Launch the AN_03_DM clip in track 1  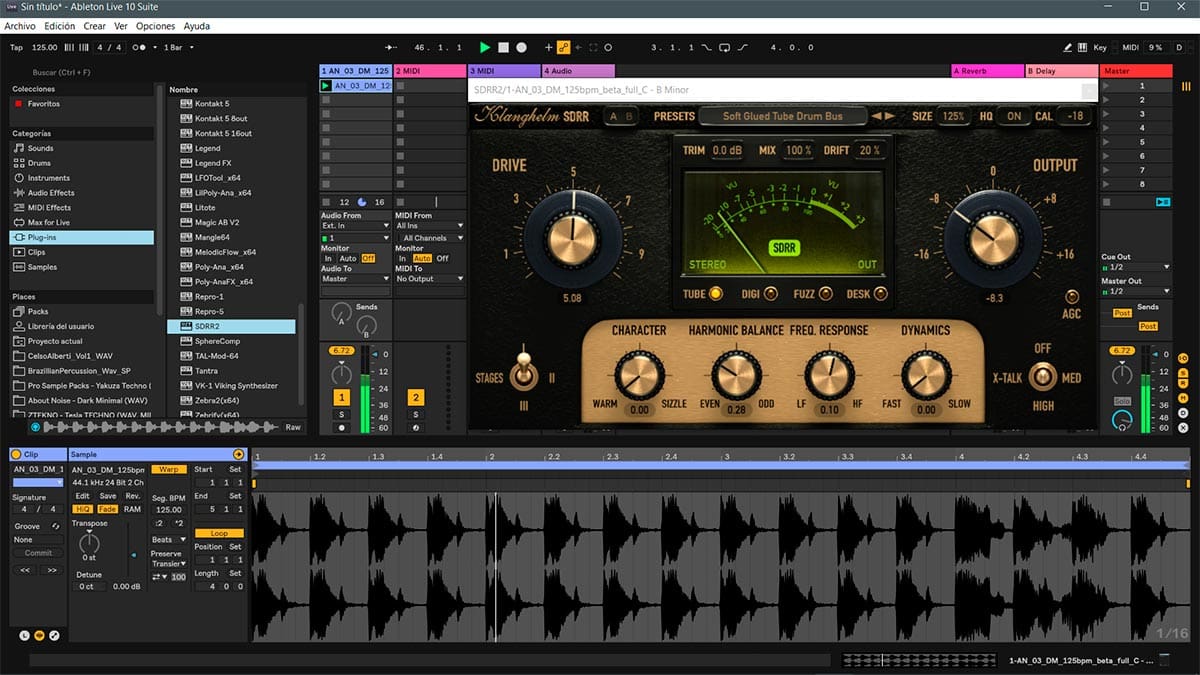[326, 86]
